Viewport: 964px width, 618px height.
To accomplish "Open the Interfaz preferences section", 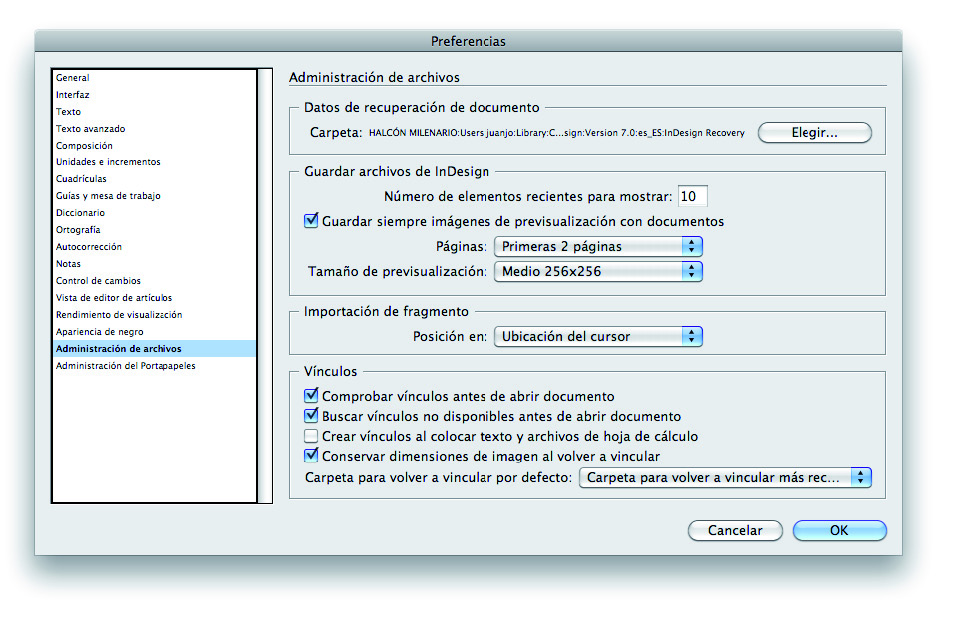I will point(75,94).
